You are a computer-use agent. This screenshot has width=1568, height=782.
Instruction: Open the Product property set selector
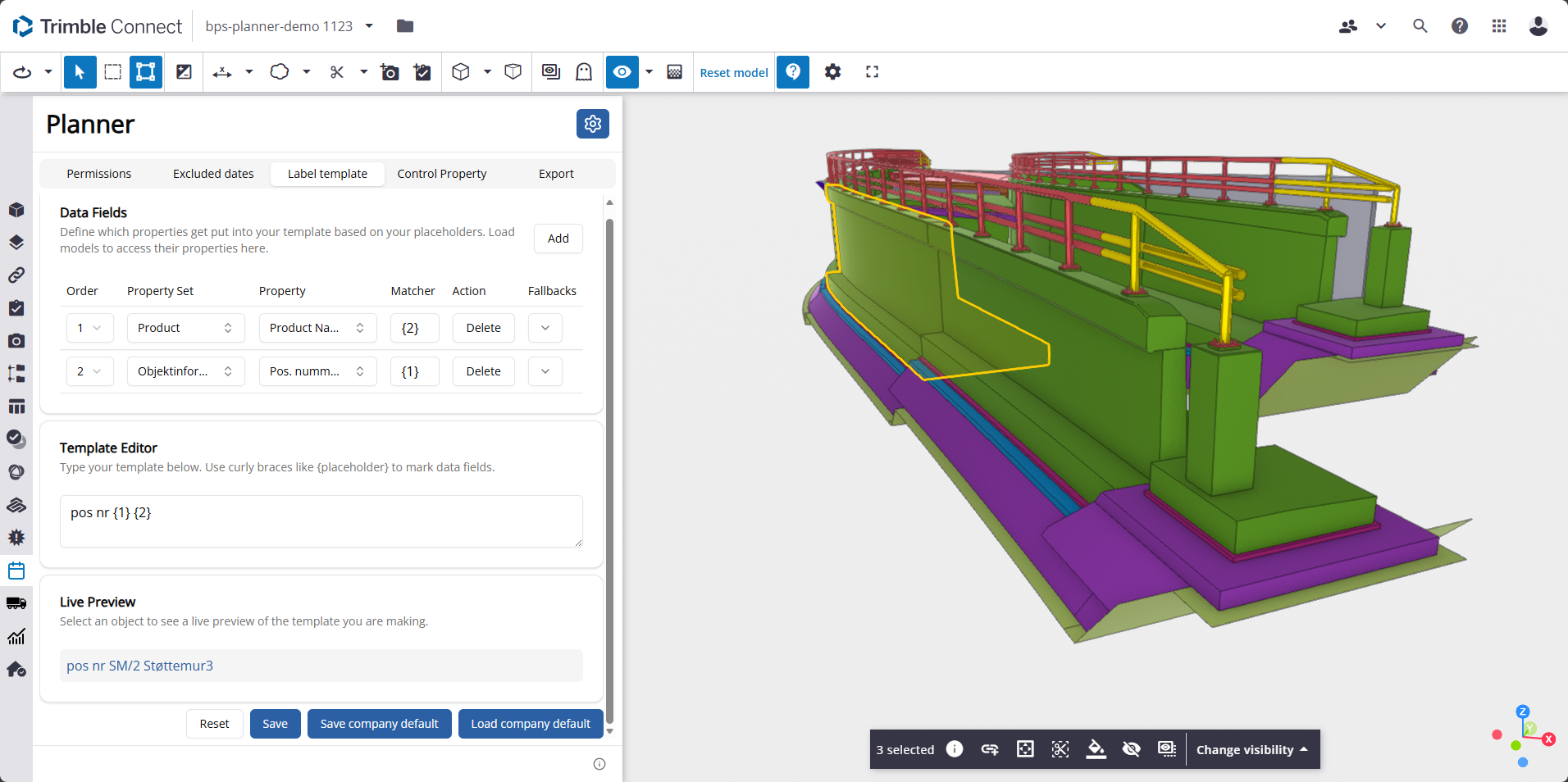pyautogui.click(x=186, y=328)
